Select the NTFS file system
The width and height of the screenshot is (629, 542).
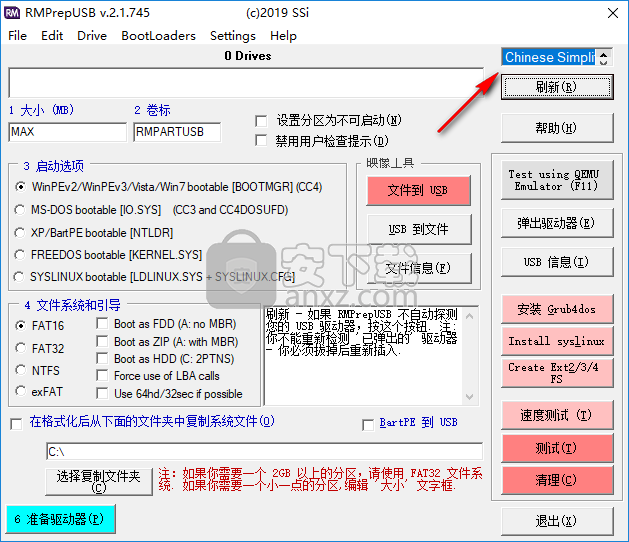20,370
